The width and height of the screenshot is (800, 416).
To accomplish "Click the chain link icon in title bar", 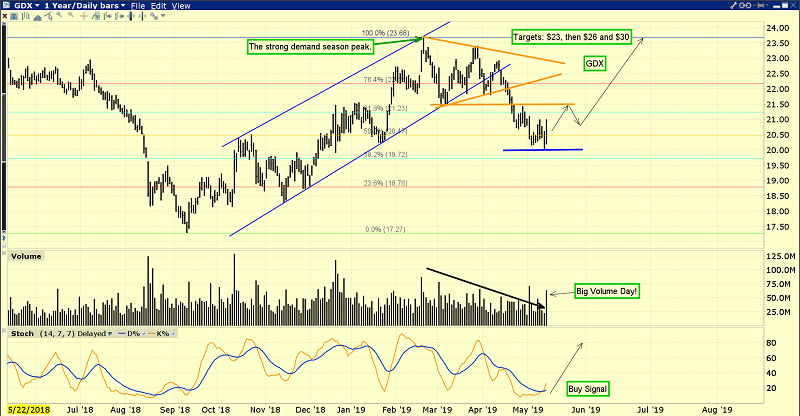I will pos(745,5).
